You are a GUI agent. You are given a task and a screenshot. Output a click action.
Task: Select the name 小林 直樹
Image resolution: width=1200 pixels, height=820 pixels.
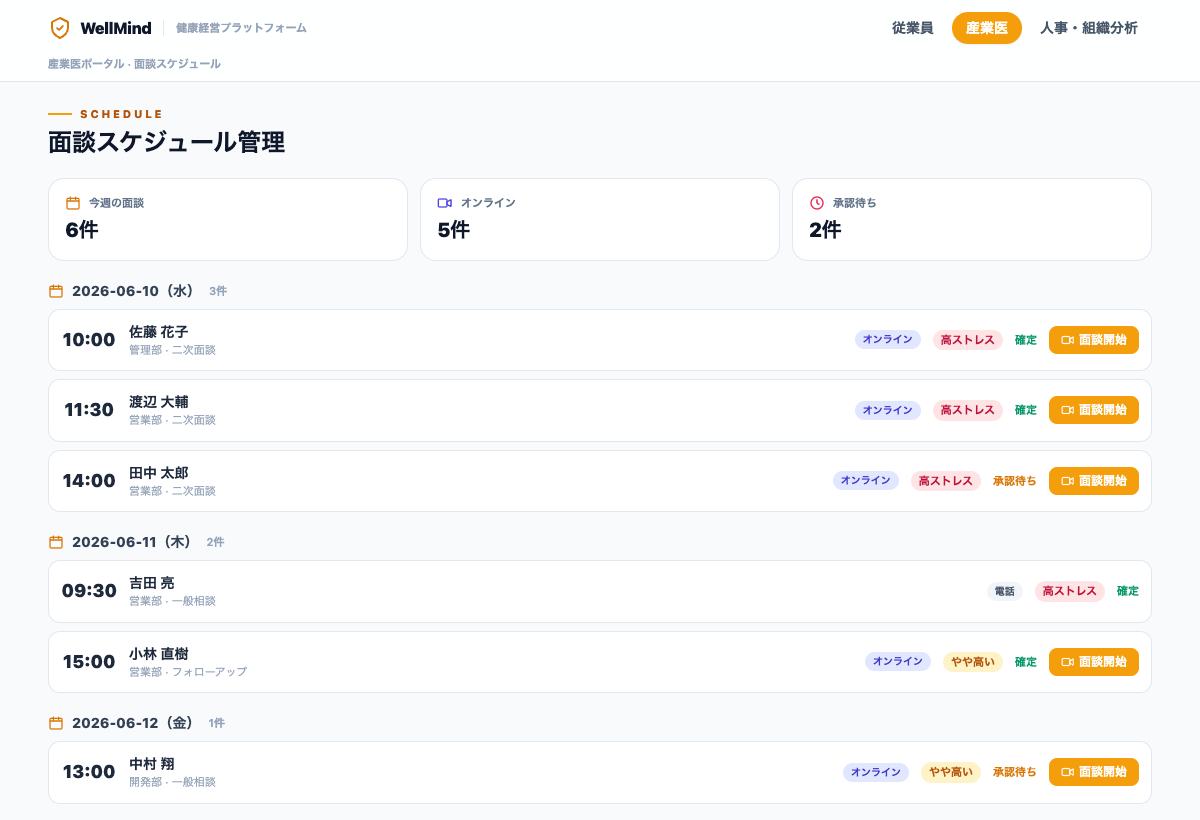[x=158, y=654]
